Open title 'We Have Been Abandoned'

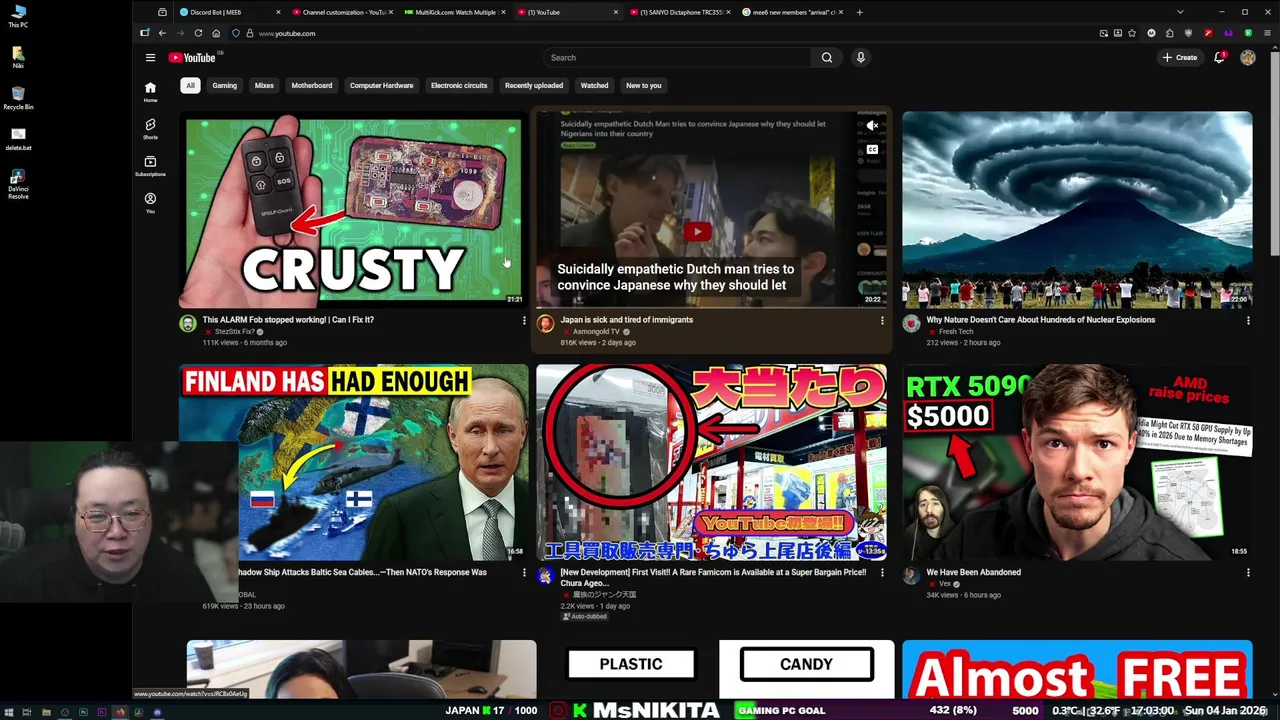(973, 573)
